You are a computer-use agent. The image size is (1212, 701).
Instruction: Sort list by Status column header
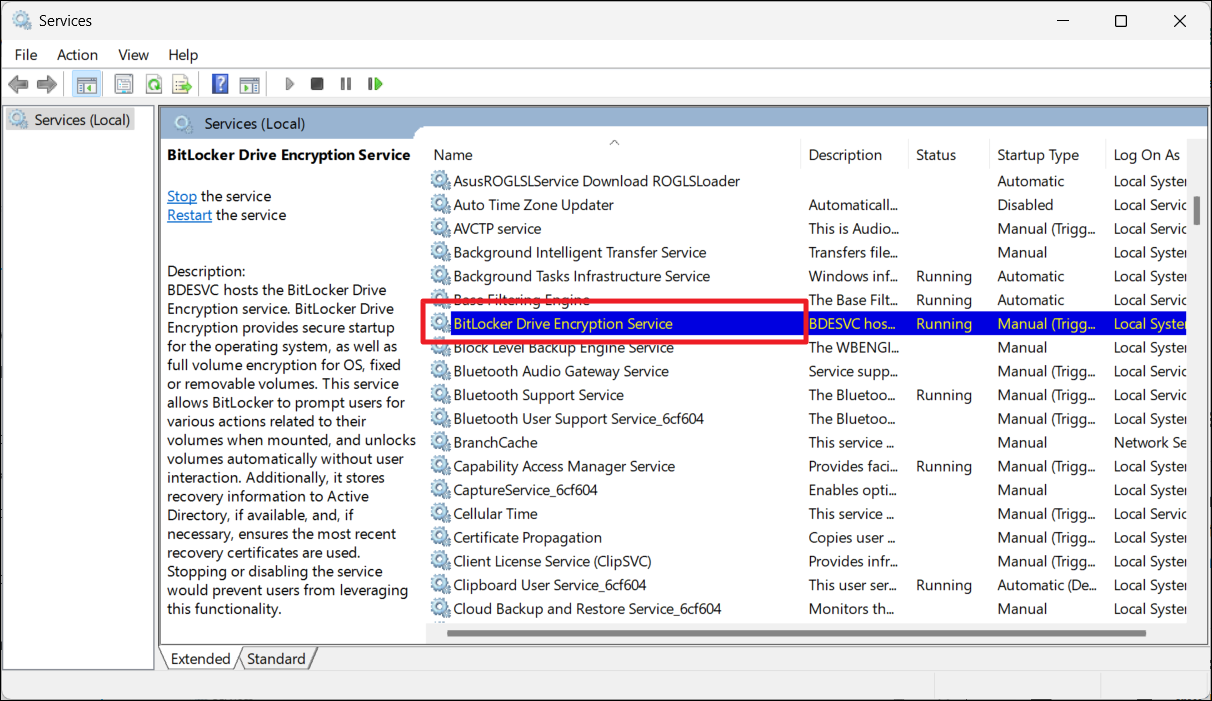(x=936, y=155)
